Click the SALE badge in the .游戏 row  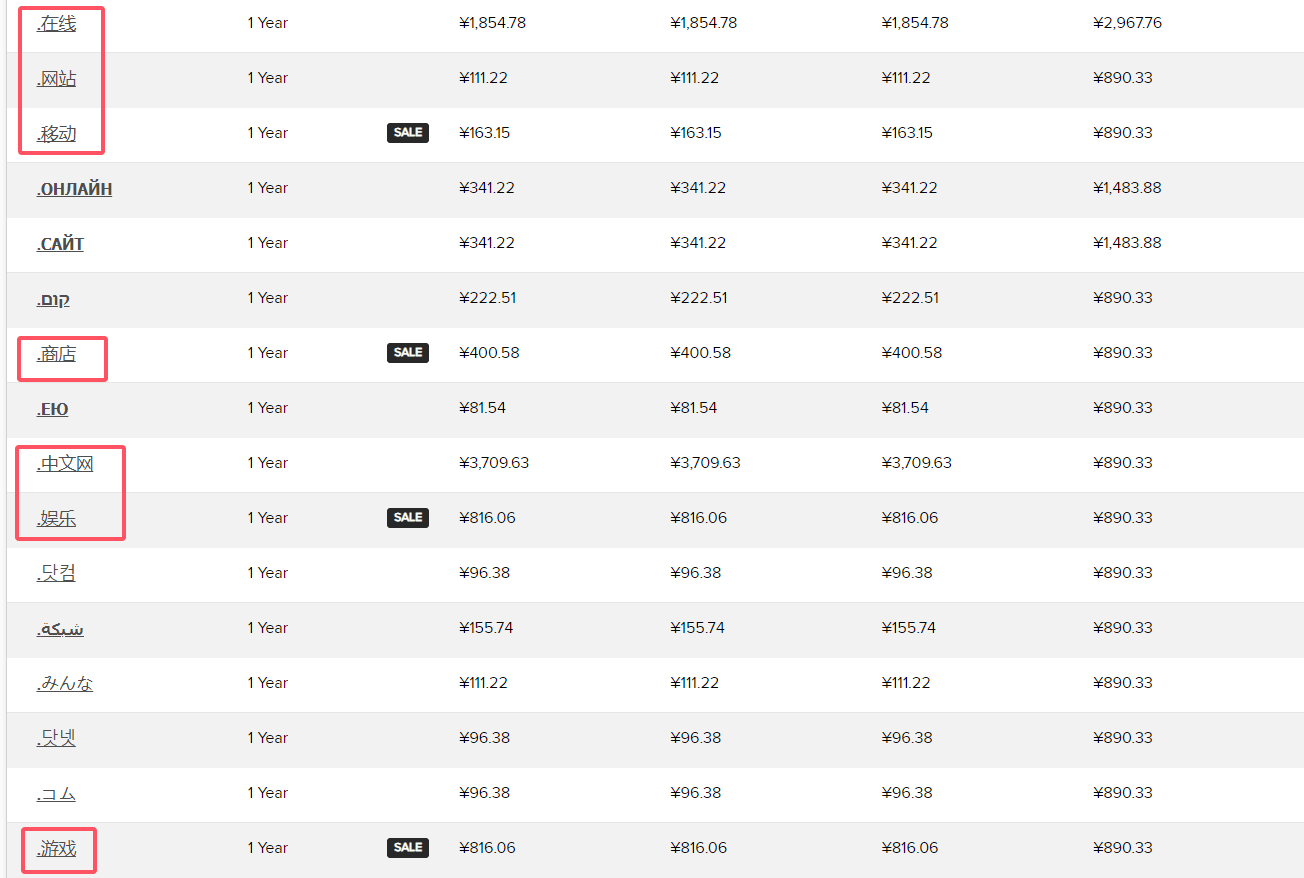tap(408, 848)
